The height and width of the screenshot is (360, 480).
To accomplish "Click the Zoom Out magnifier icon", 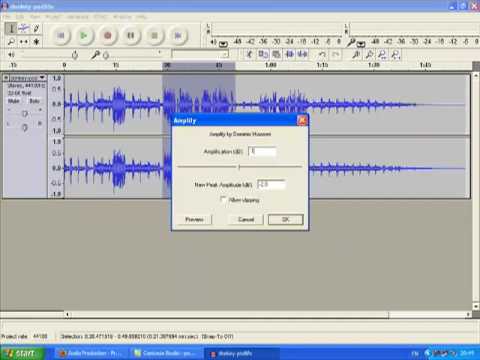I will pyautogui.click(x=370, y=54).
